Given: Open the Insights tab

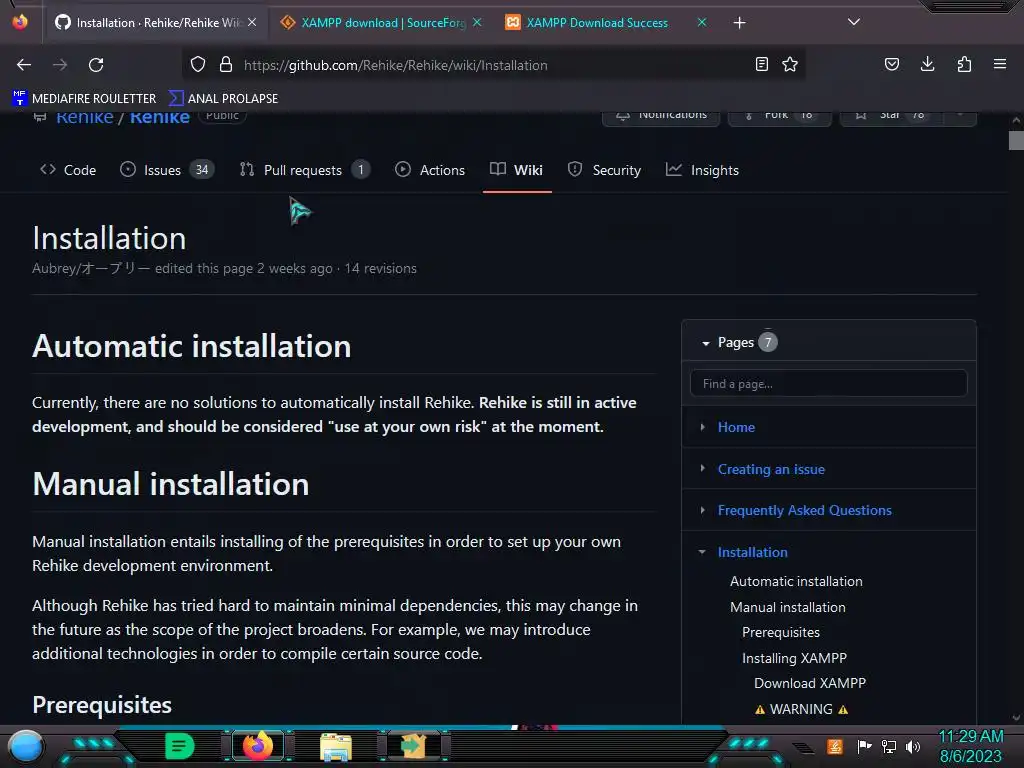Looking at the screenshot, I should tap(703, 170).
